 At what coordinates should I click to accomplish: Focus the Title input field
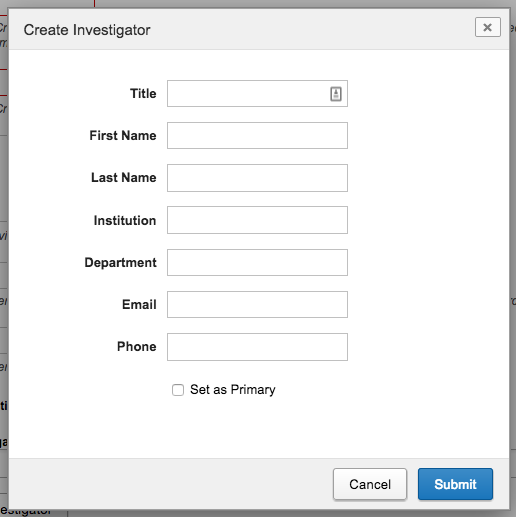pyautogui.click(x=257, y=94)
